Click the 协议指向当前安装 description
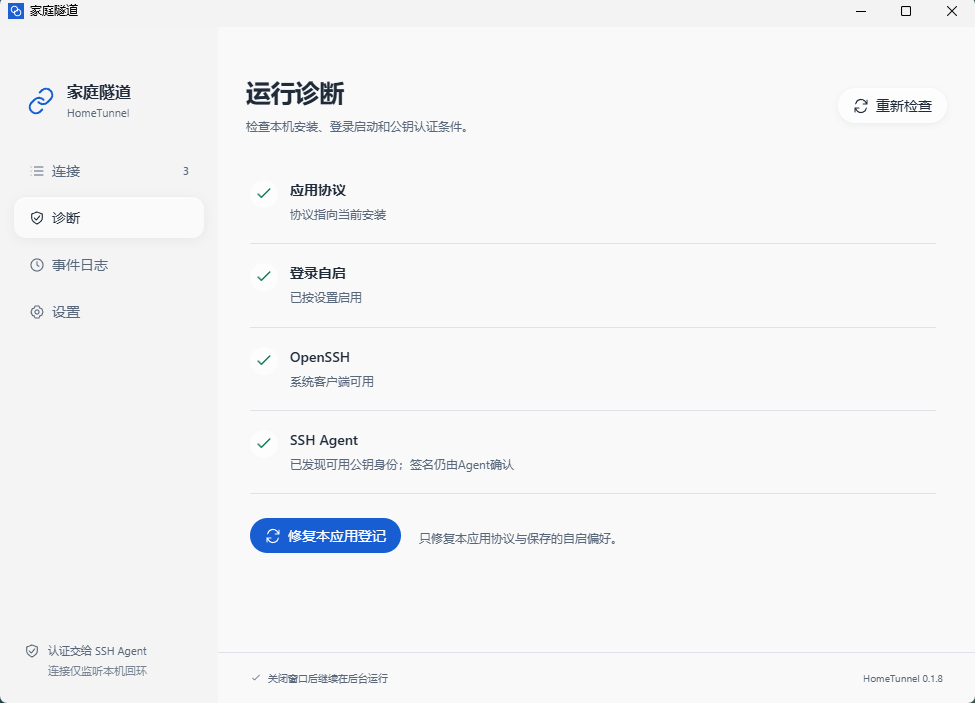 [x=338, y=215]
